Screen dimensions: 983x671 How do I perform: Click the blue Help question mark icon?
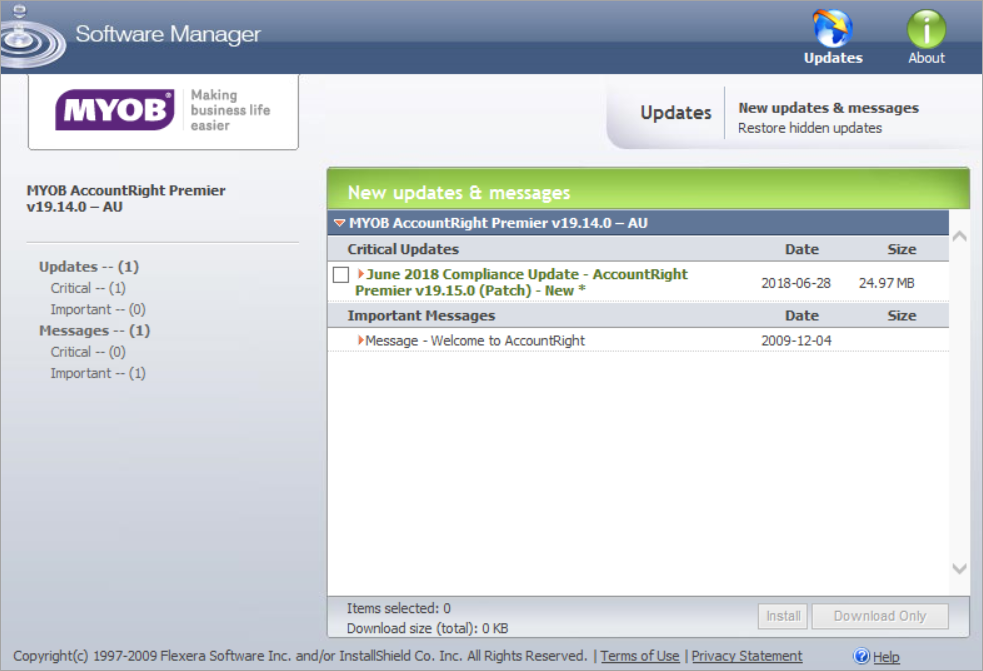[861, 656]
